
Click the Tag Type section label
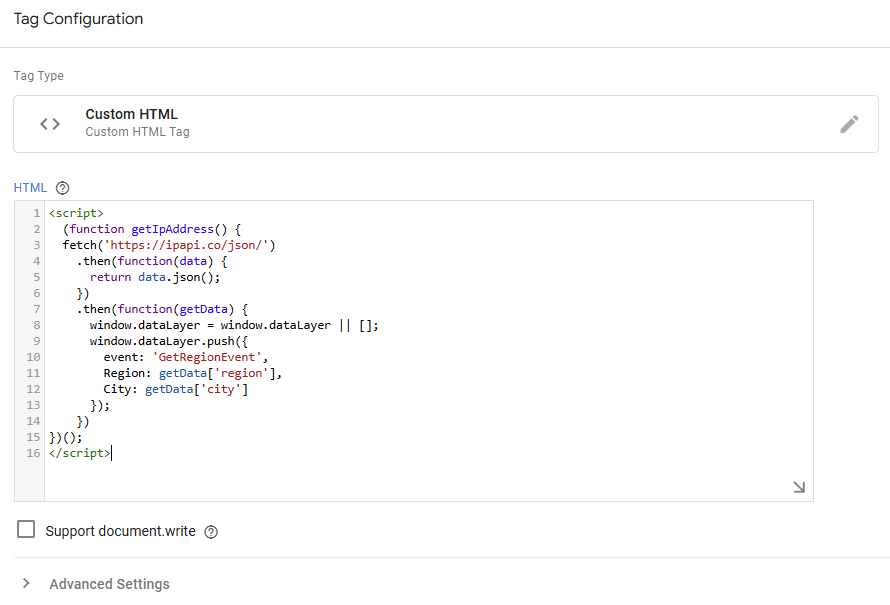39,75
